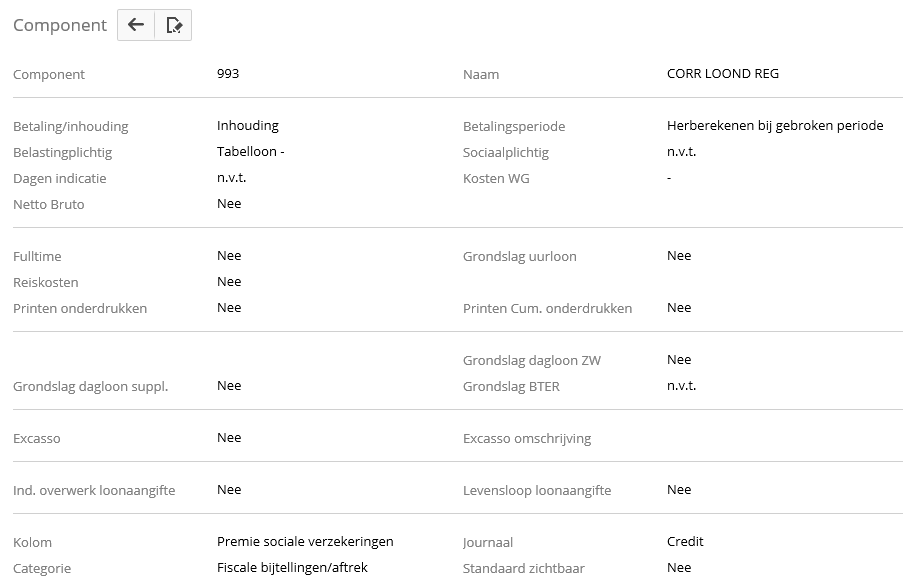Click the Inhouding value for Betaling/inhouding
This screenshot has height=585, width=909.
[x=247, y=126]
